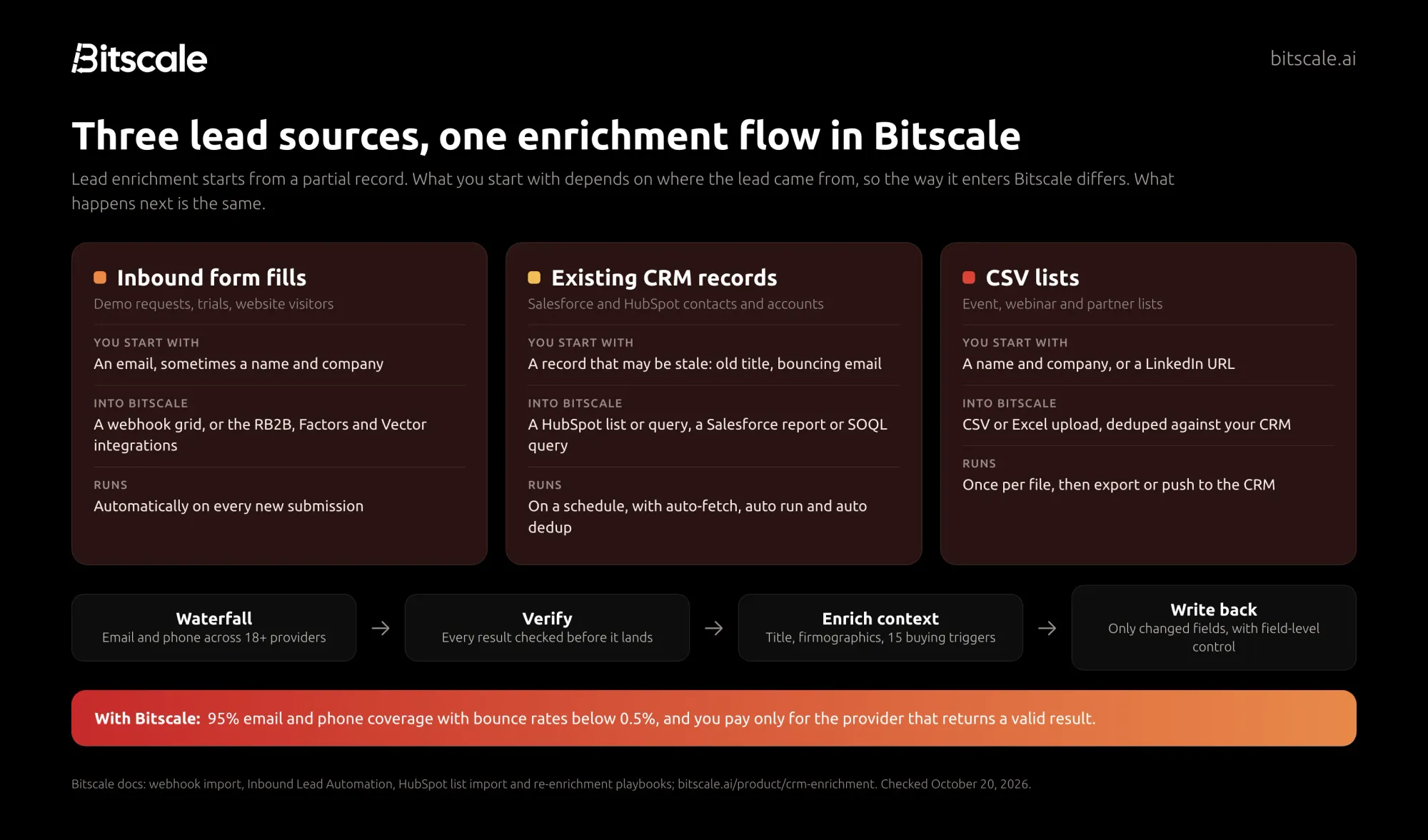This screenshot has height=840, width=1428.
Task: Select the Waterfall step box
Action: pos(214,627)
